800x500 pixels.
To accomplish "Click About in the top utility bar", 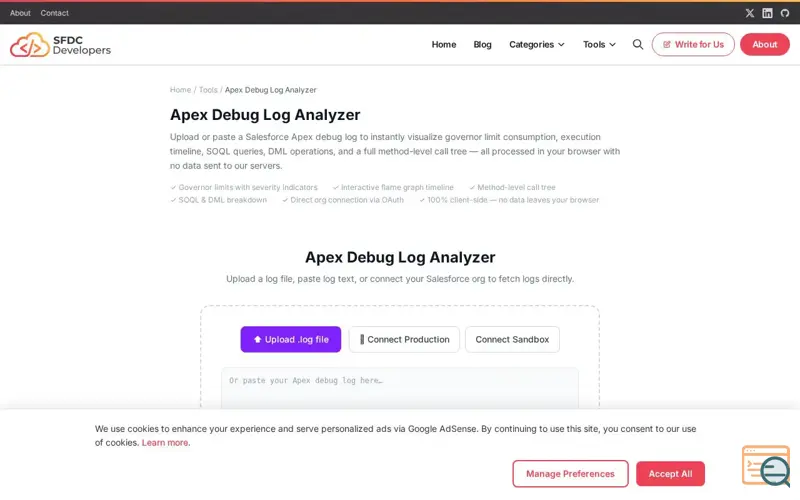I will 20,13.
